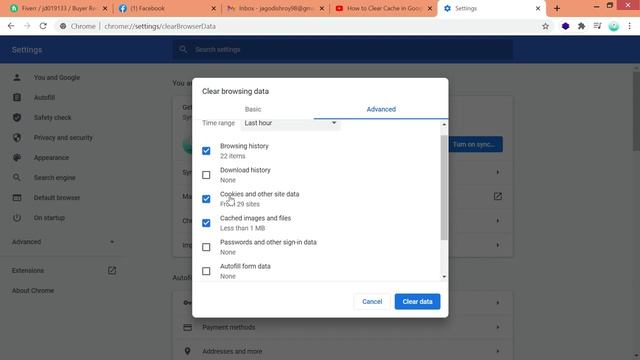
Task: Check the Download history checkbox
Action: (206, 175)
